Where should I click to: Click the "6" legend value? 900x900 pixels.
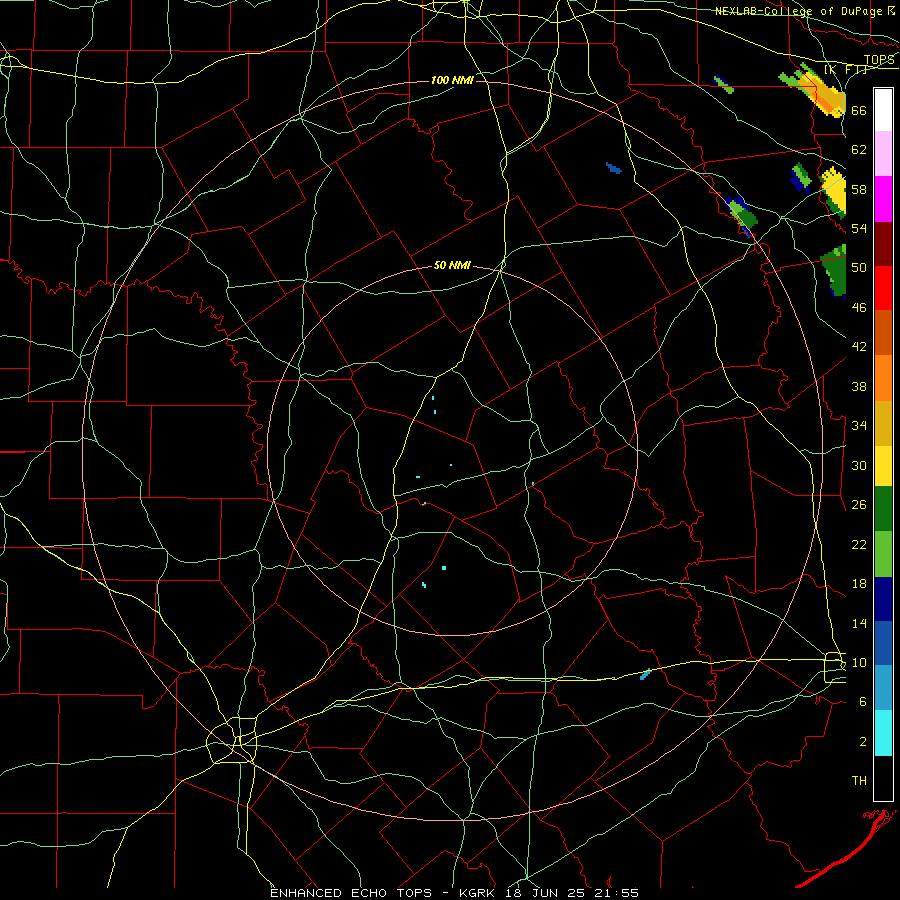click(863, 701)
